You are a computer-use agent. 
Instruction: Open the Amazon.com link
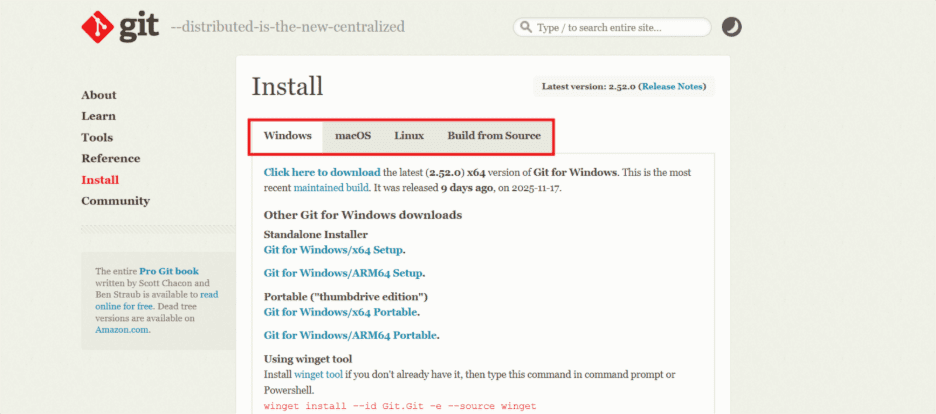(122, 329)
